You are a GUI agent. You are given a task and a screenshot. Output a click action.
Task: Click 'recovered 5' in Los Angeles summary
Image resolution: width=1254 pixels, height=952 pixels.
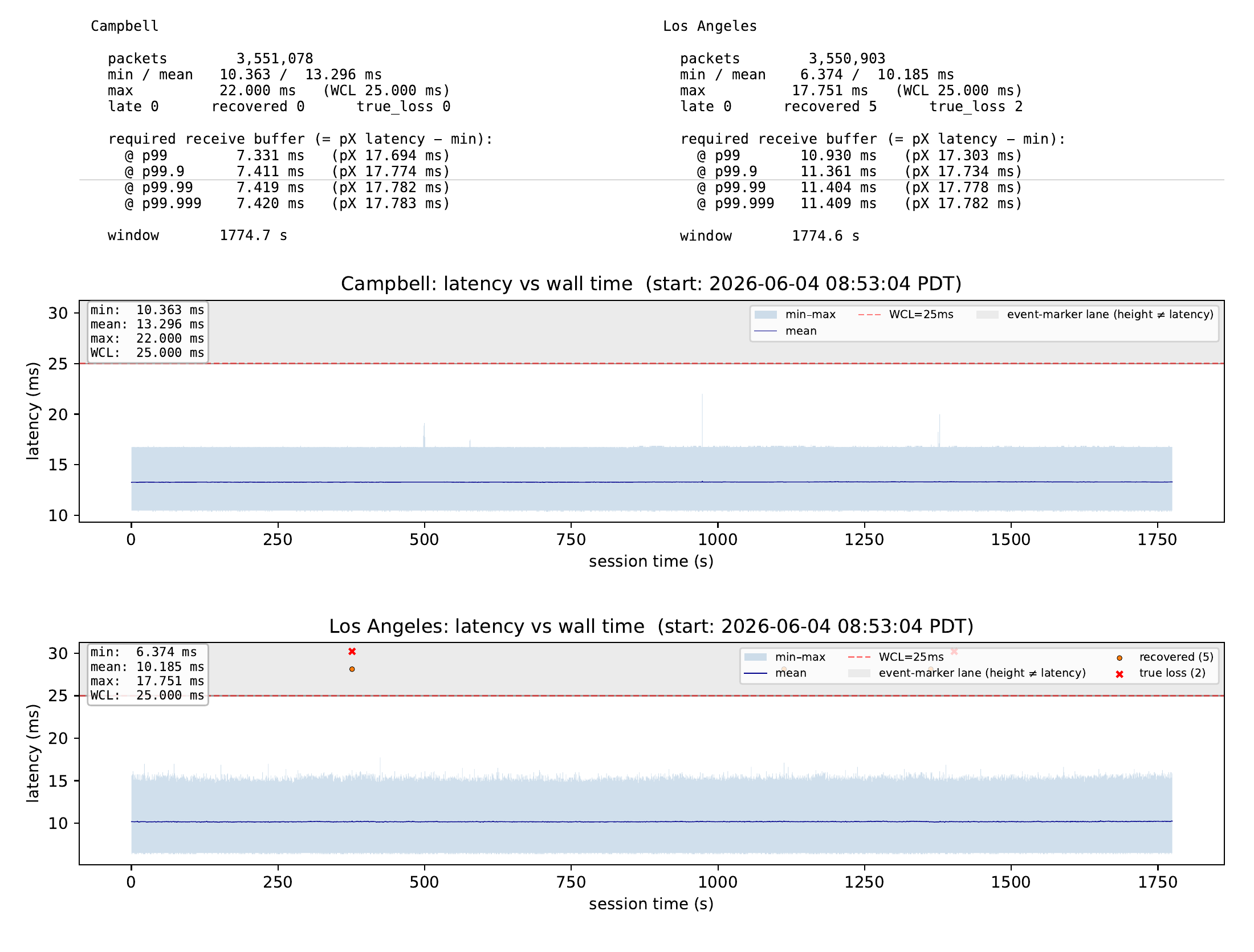[x=830, y=107]
